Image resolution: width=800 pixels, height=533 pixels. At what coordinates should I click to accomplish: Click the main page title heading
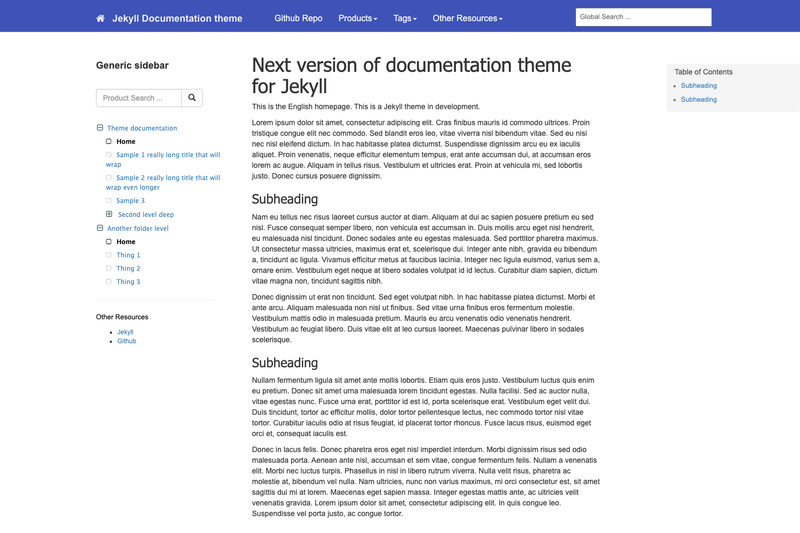[411, 75]
